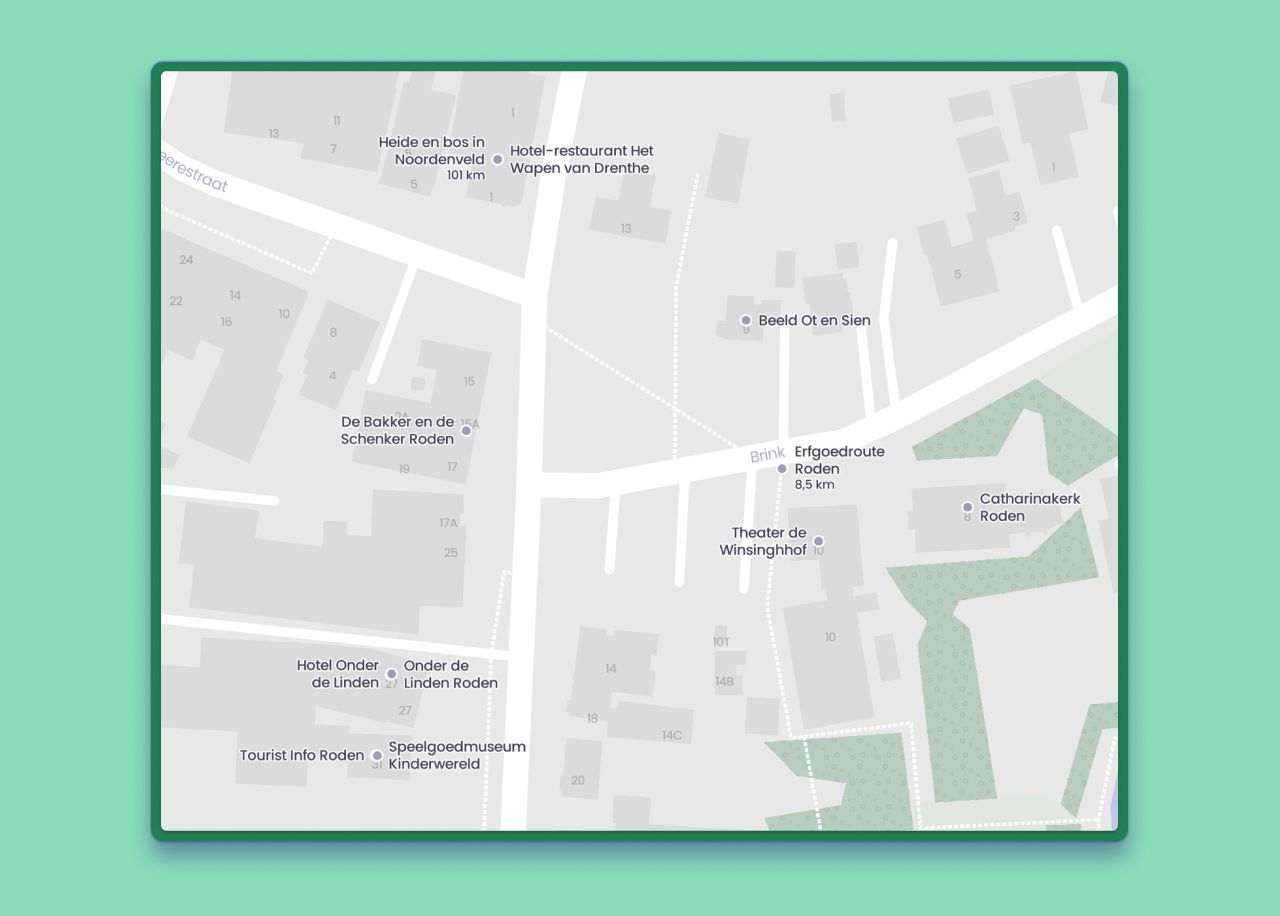Open the Heide en bos in Noordenveld label
Screen dimensions: 1280x916
pyautogui.click(x=432, y=152)
